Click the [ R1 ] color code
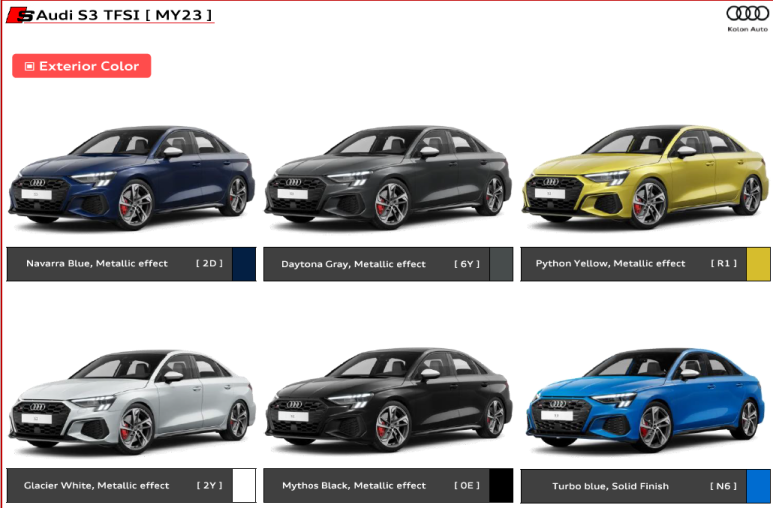Viewport: 773px width, 508px height. [x=724, y=263]
